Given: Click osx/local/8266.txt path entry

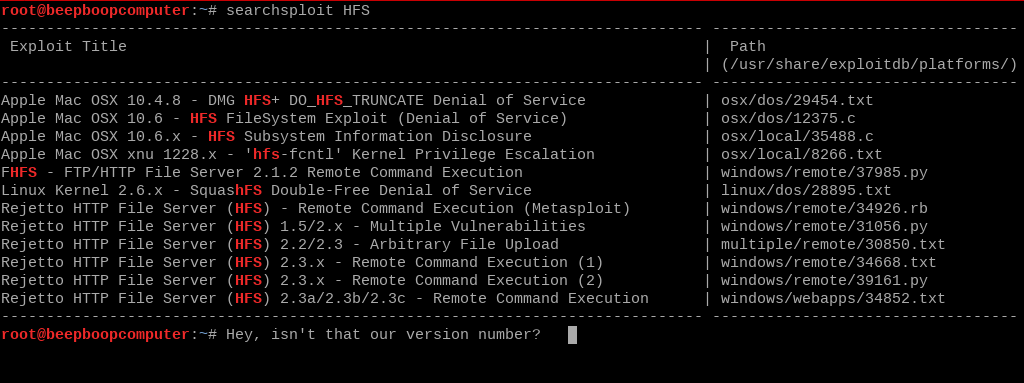Looking at the screenshot, I should click(801, 155).
